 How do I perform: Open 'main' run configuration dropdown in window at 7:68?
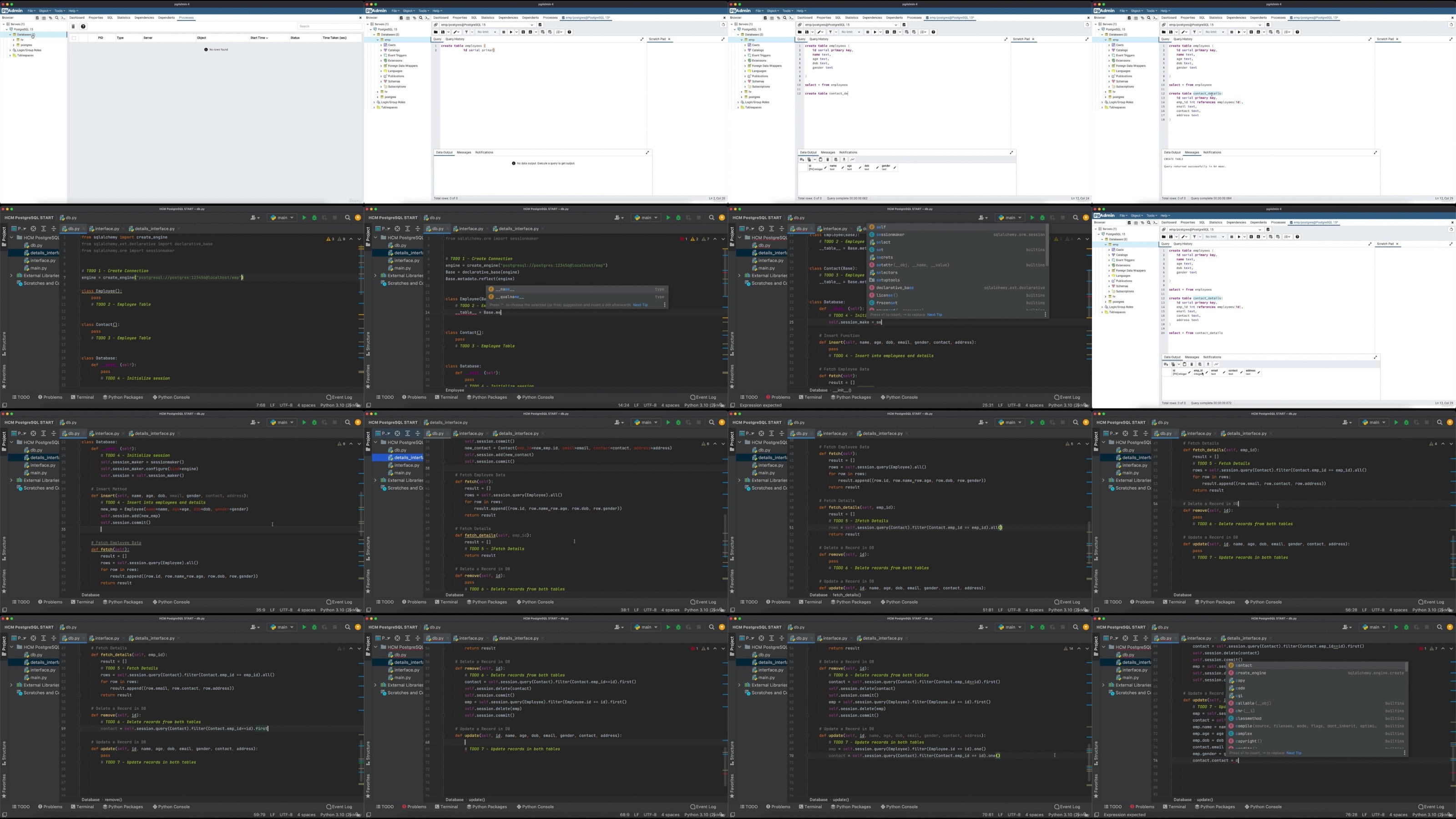tap(283, 217)
